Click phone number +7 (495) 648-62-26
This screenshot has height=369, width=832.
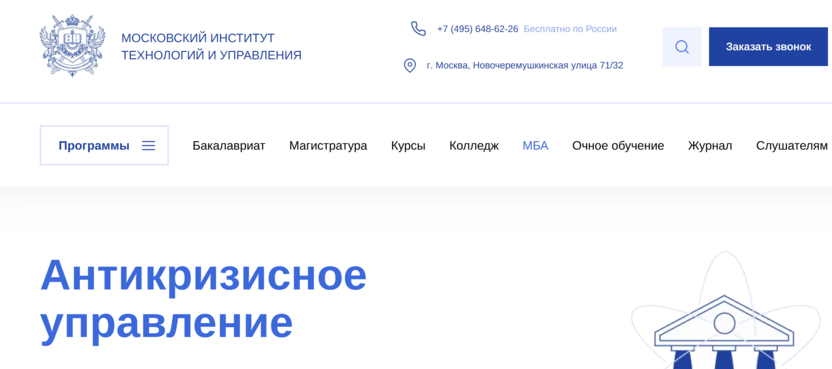pos(478,29)
